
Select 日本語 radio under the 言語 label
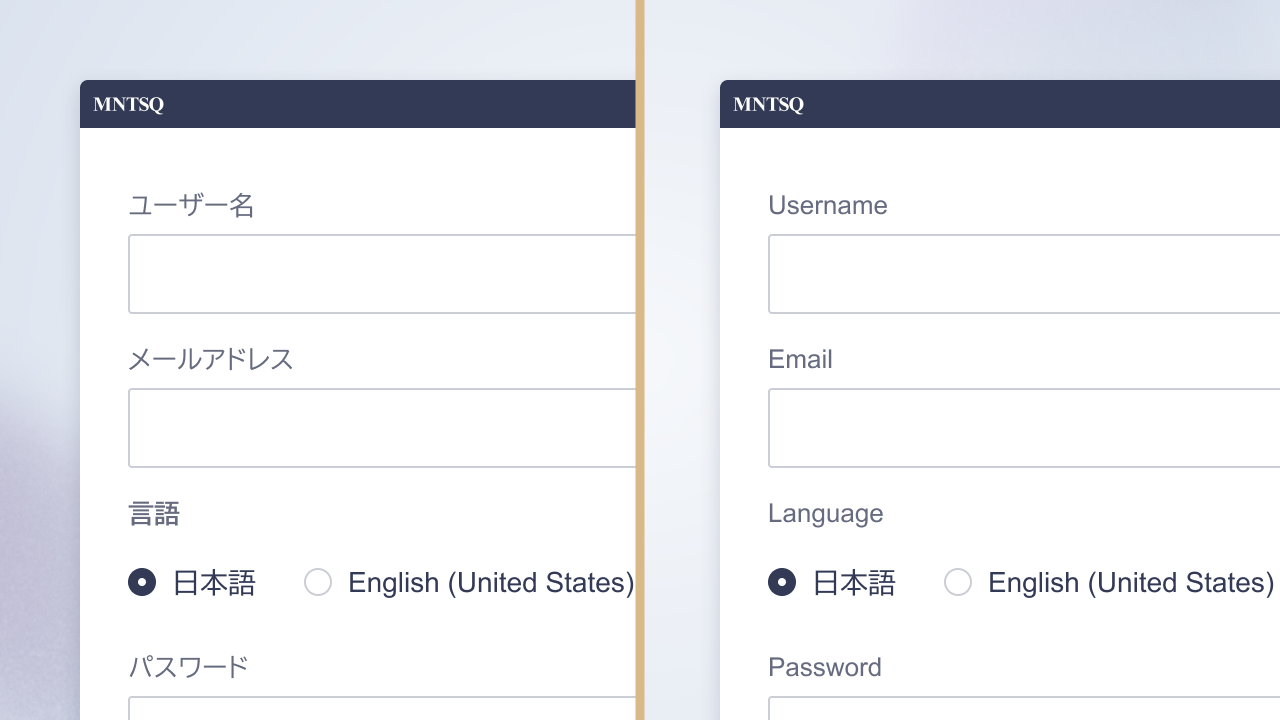(142, 582)
